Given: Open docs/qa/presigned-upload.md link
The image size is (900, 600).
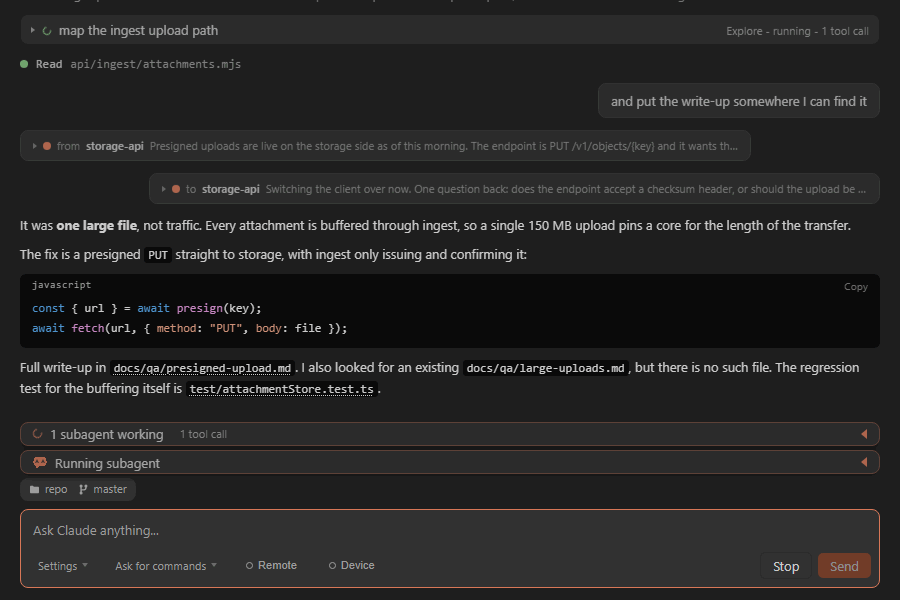Looking at the screenshot, I should coord(202,368).
